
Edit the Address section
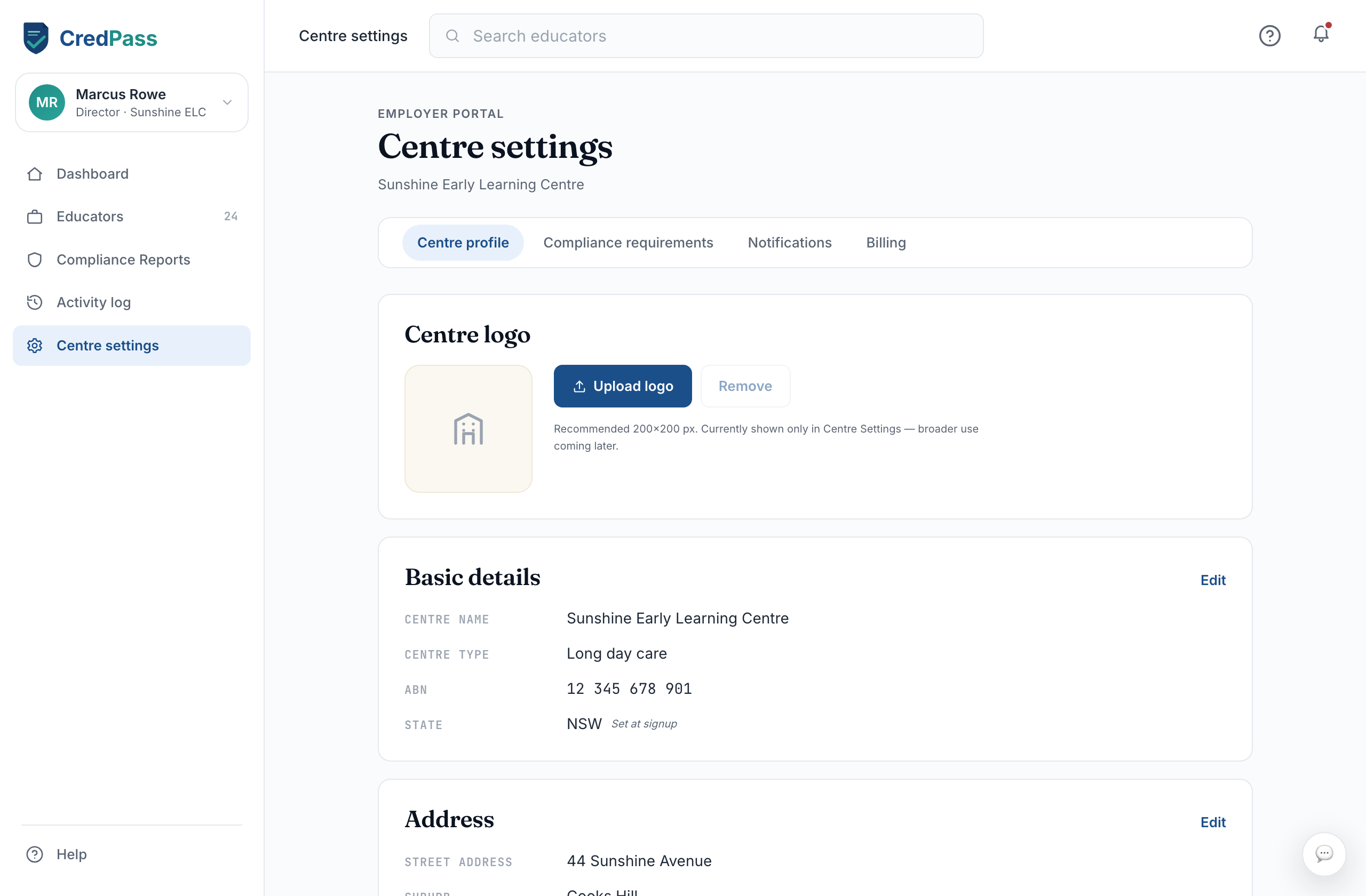(1213, 822)
